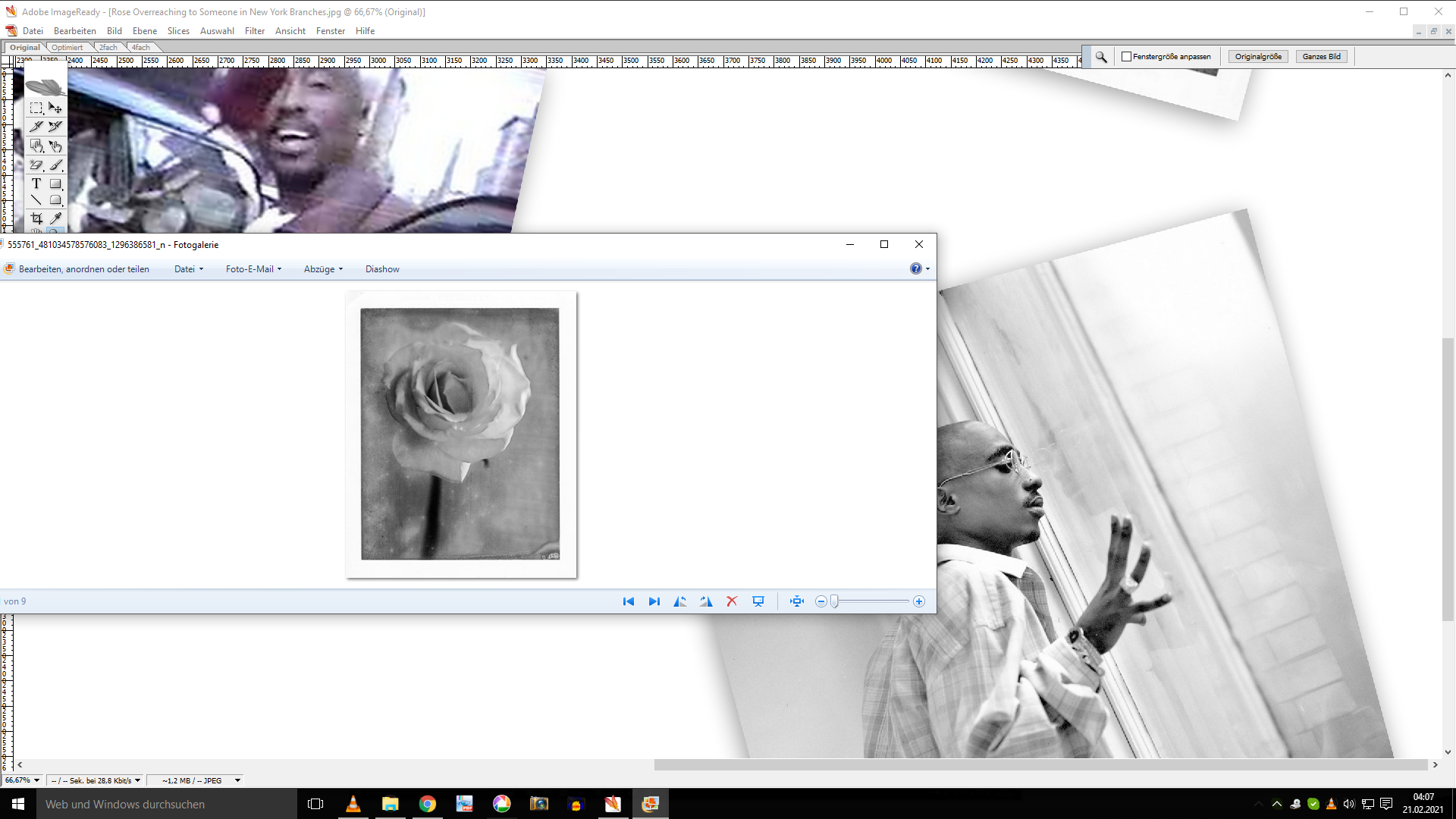Select the Move tool in ImageReady toolbox
Screen dimensions: 1456x819
coord(55,108)
